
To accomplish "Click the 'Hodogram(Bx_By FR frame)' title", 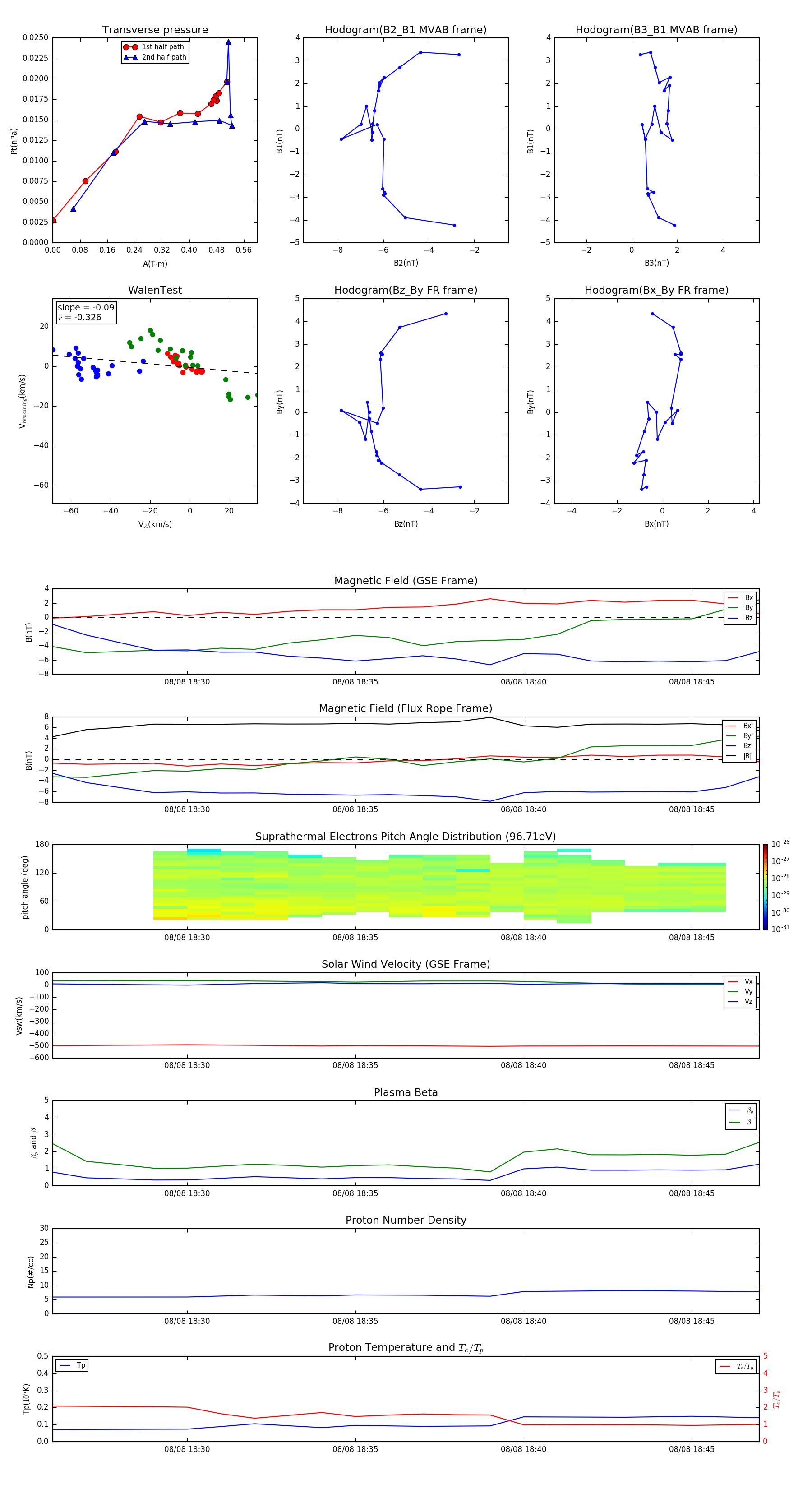I will (x=656, y=290).
